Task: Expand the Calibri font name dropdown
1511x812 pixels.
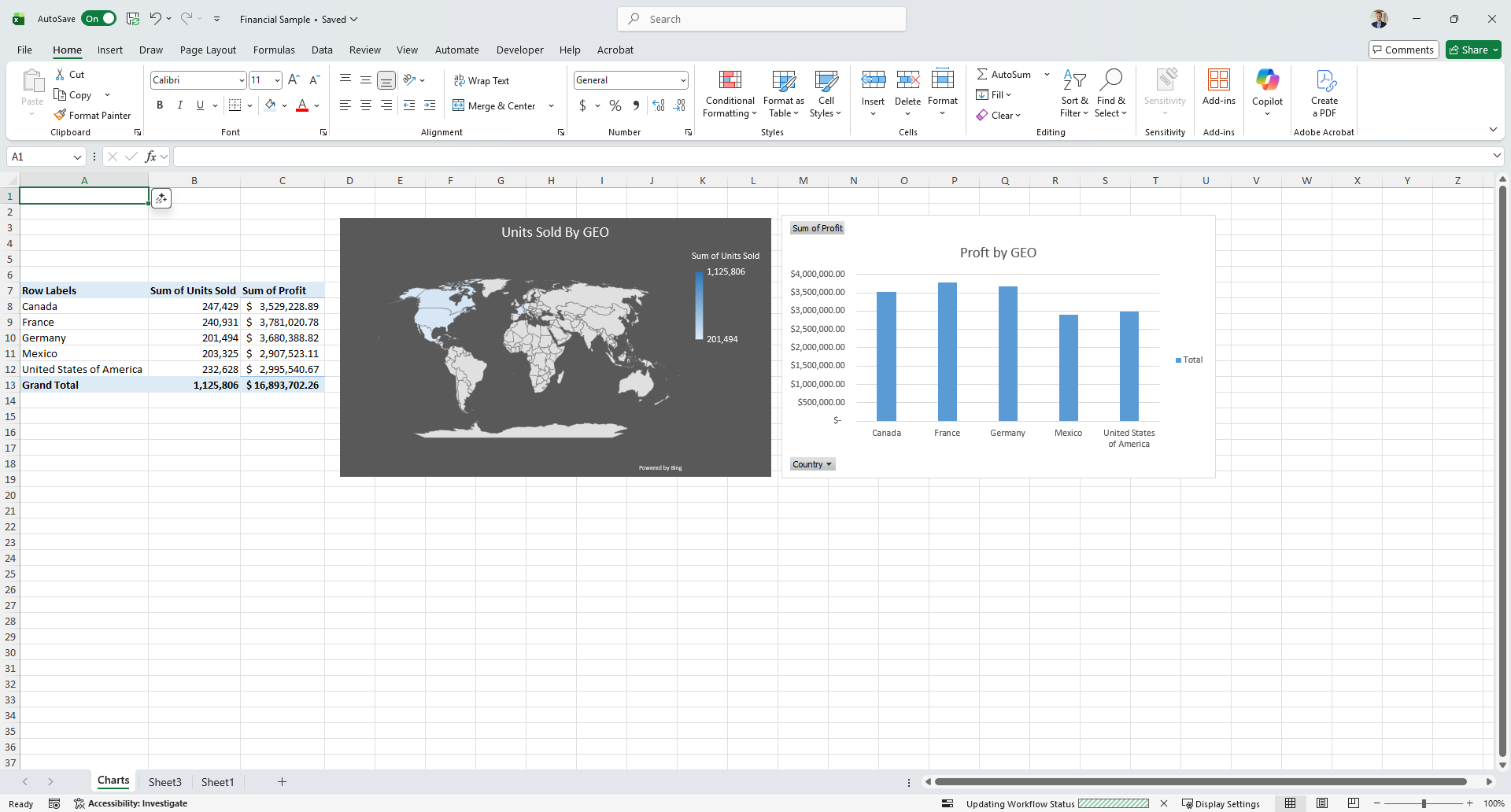Action: pyautogui.click(x=242, y=80)
